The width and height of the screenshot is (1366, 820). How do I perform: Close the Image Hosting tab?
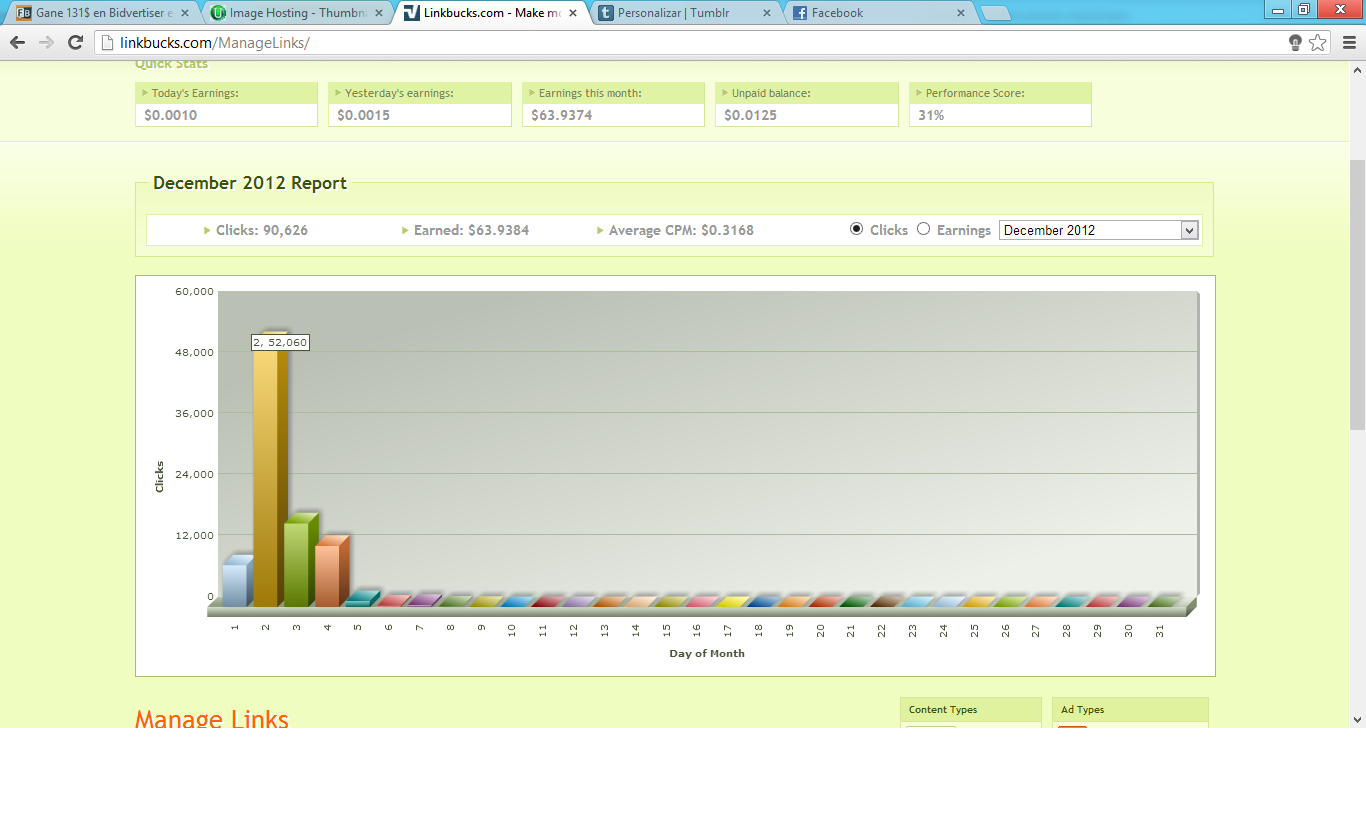tap(379, 13)
